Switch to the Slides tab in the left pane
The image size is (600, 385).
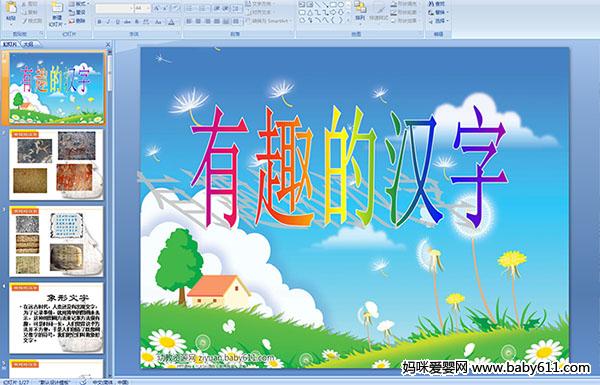coord(10,44)
